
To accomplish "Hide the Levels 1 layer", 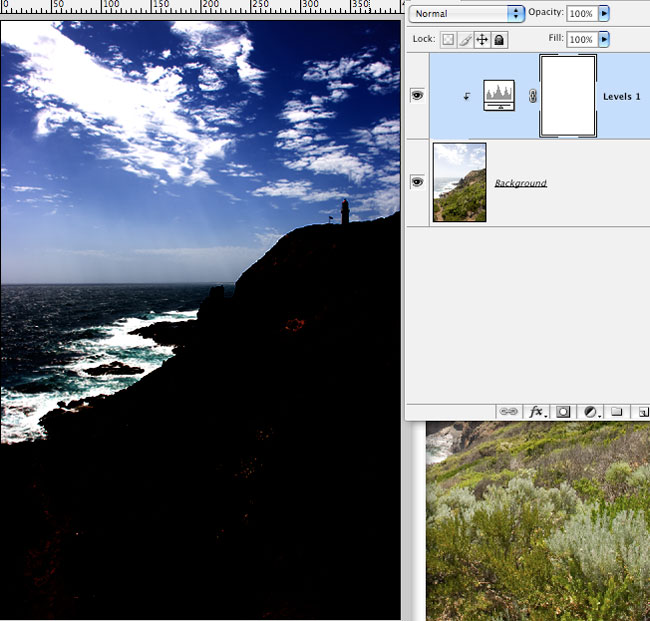I will [417, 96].
